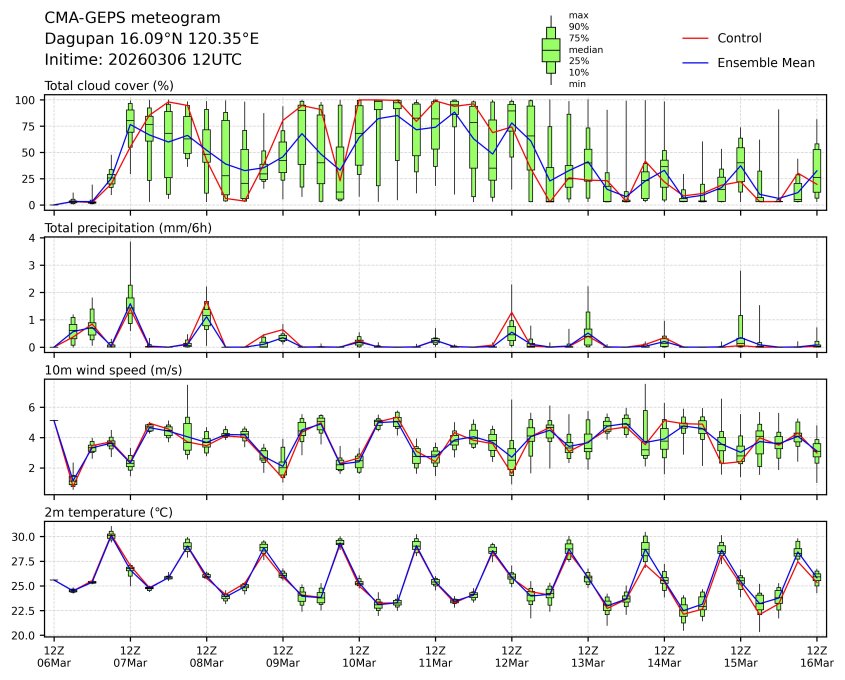The height and width of the screenshot is (680, 845).
Task: Click the 12Z 10Mar x-axis label
Action: (359, 657)
